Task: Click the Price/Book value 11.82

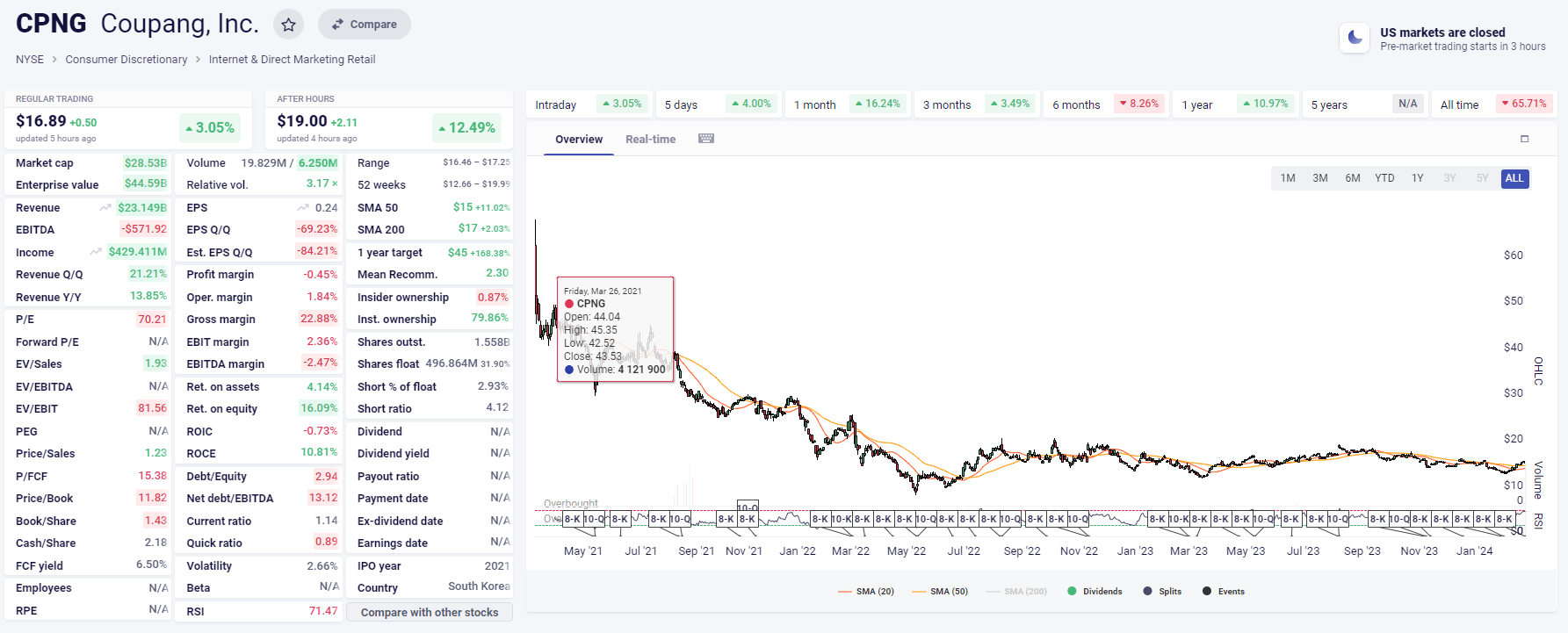Action: coord(152,498)
